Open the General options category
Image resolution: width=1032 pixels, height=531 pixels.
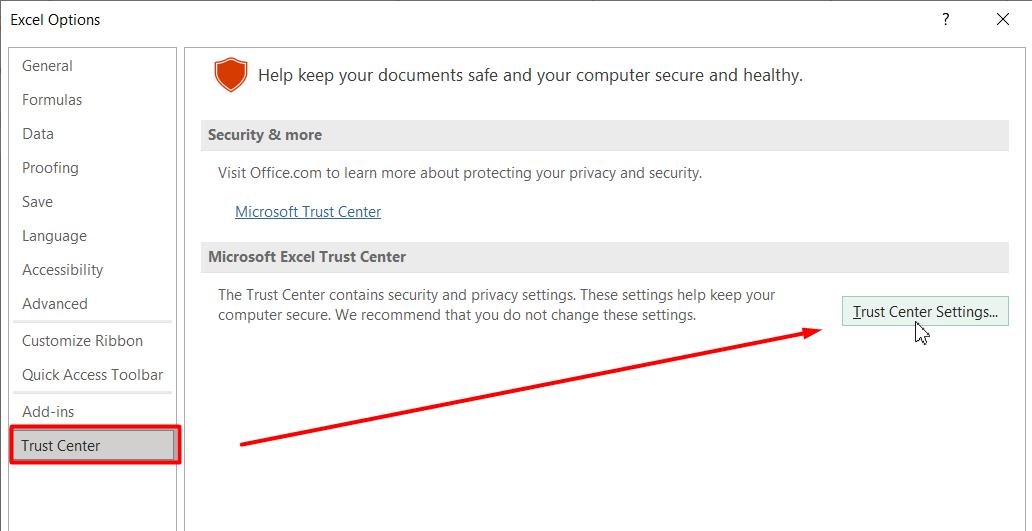click(x=47, y=66)
